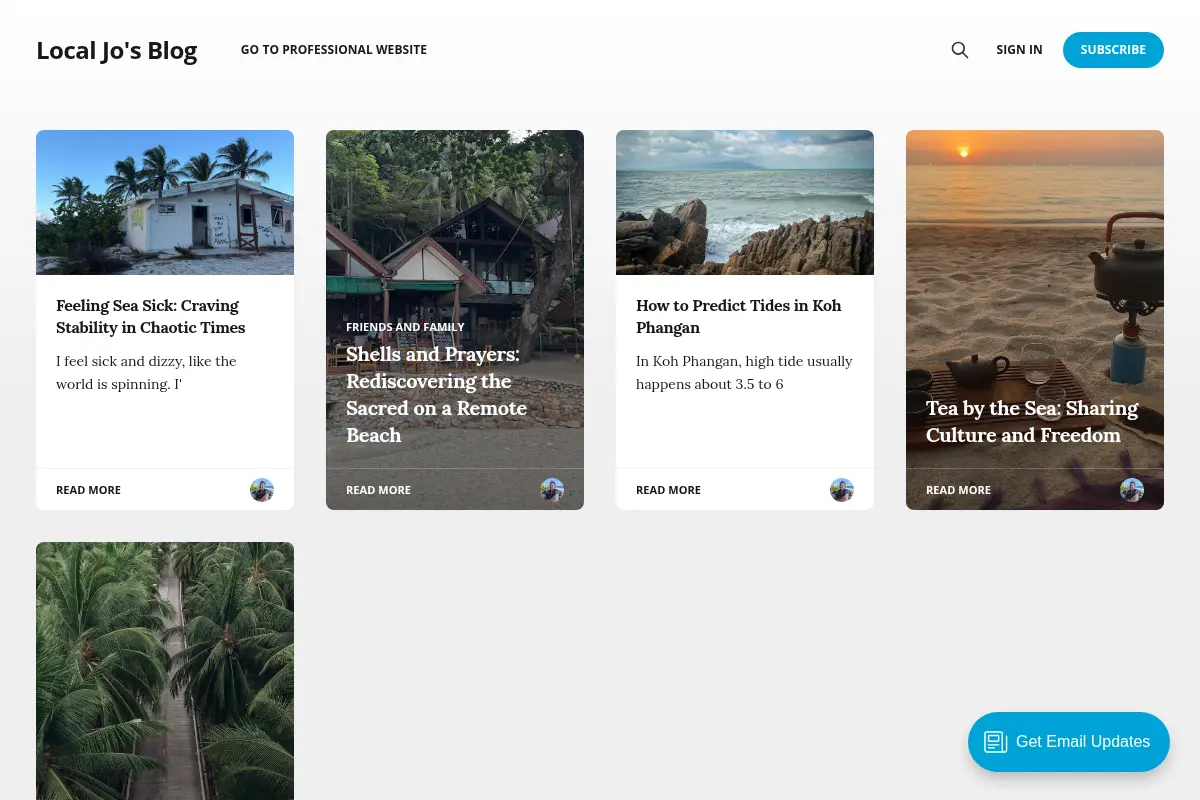Click the Subscribe button
Screen dimensions: 1200x800
1113,50
